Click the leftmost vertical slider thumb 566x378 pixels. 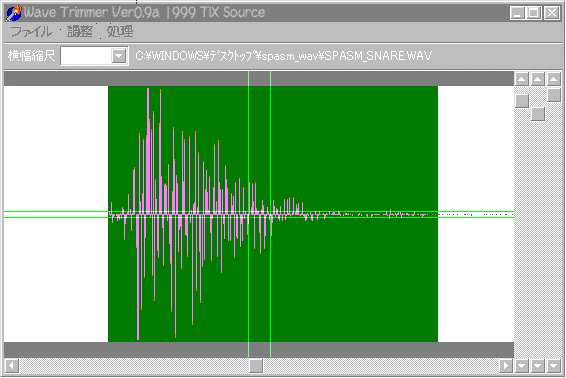click(x=522, y=101)
